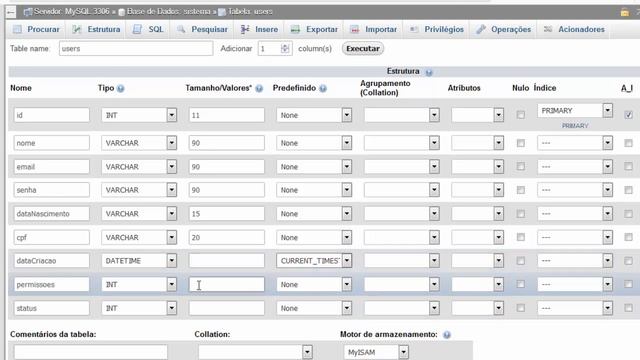Click the Comentários da tabela field

(x=91, y=352)
